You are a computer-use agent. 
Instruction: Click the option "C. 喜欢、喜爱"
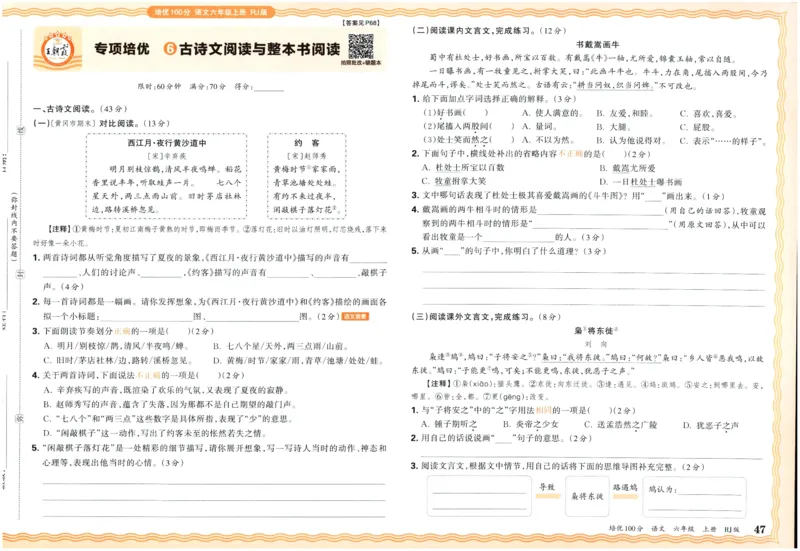(708, 113)
